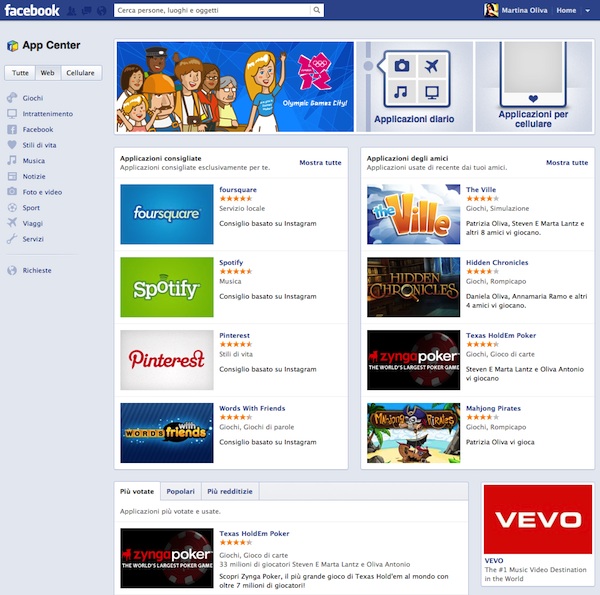600x595 pixels.
Task: Select Giochi category icon
Action: (x=12, y=98)
